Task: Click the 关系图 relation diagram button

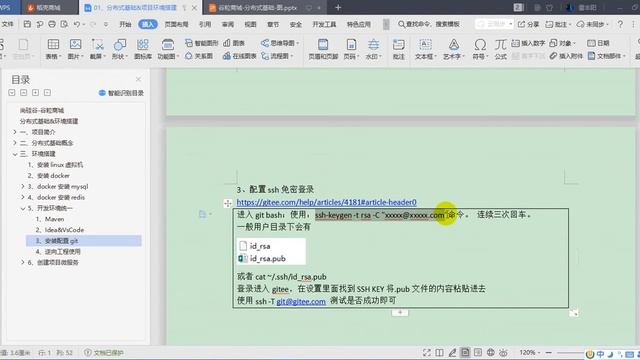Action: pos(199,56)
